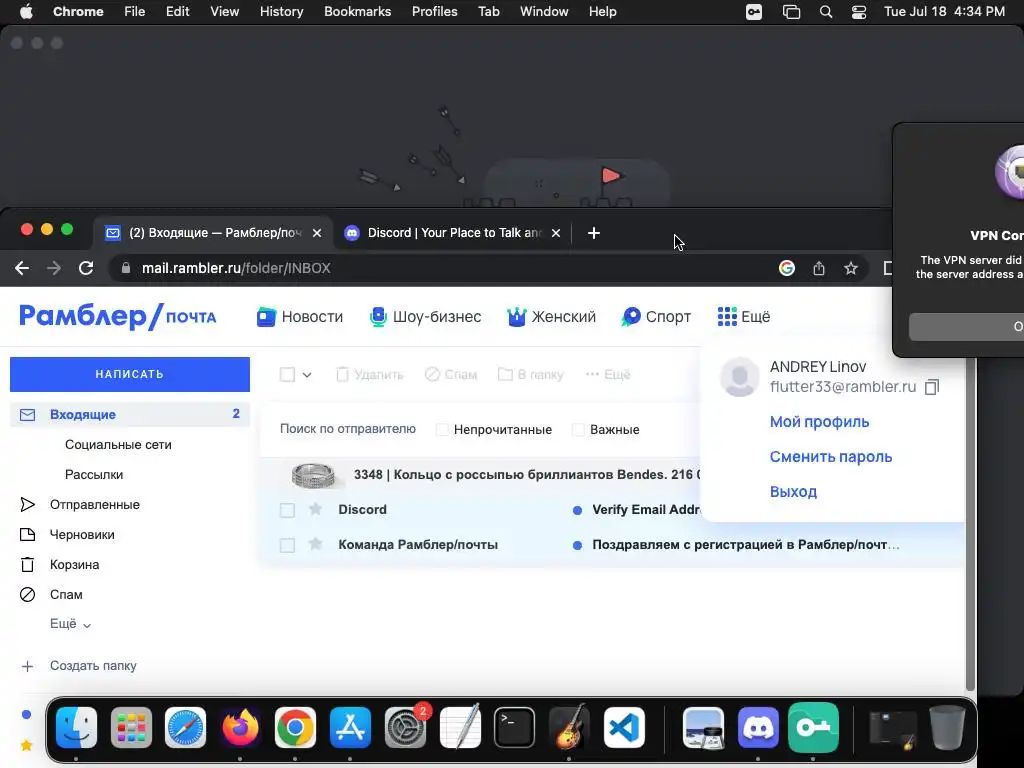This screenshot has height=768, width=1024.
Task: Open Finder from the Dock
Action: point(76,728)
